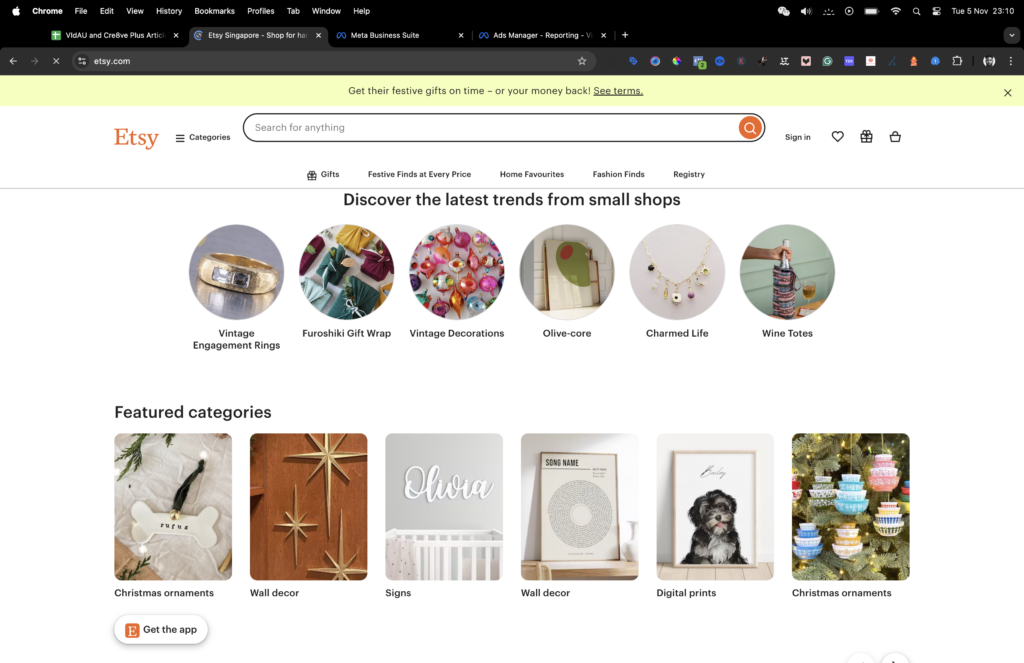Open Control Centre icon in menu bar
The image size is (1024, 663).
(x=936, y=11)
